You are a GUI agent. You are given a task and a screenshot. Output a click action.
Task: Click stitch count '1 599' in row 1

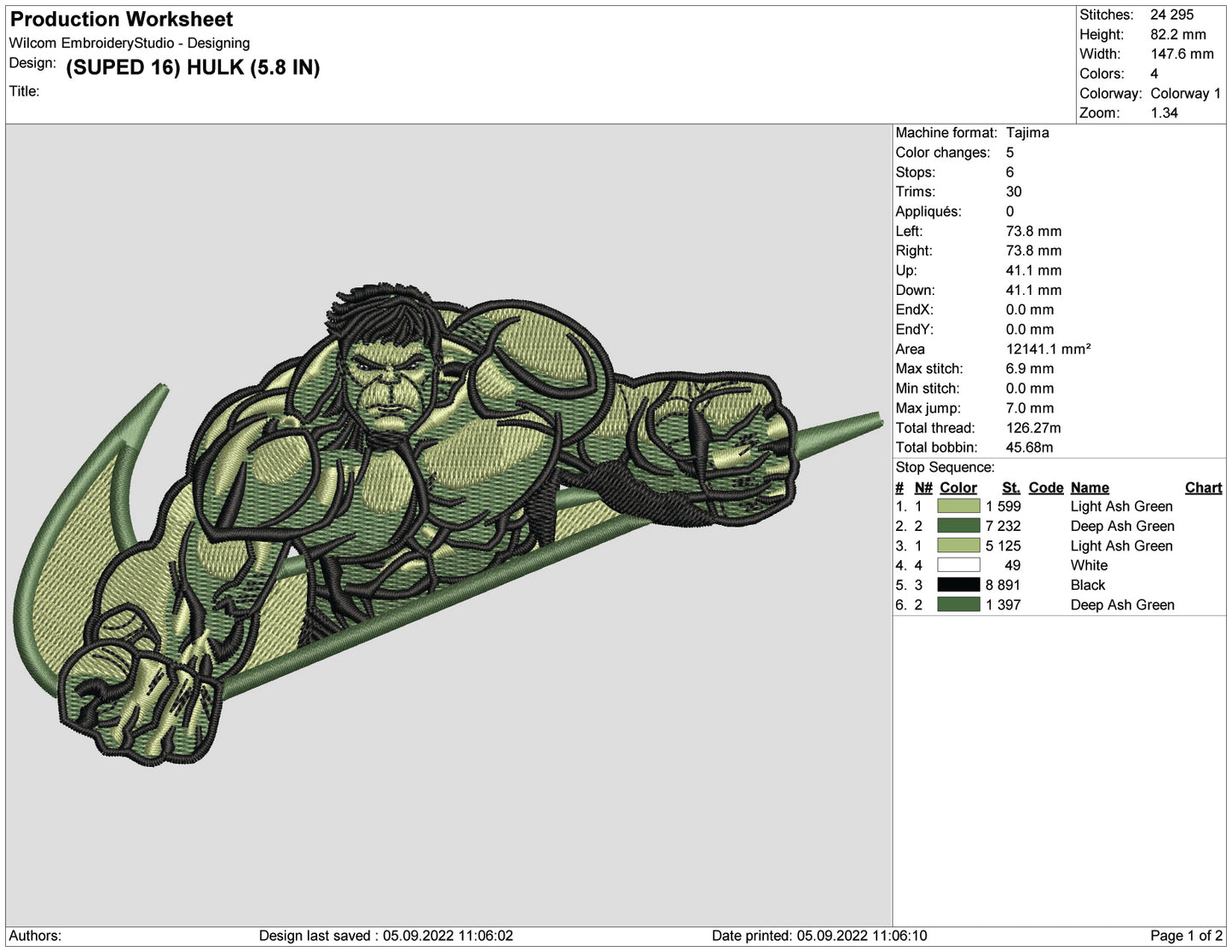(1003, 506)
